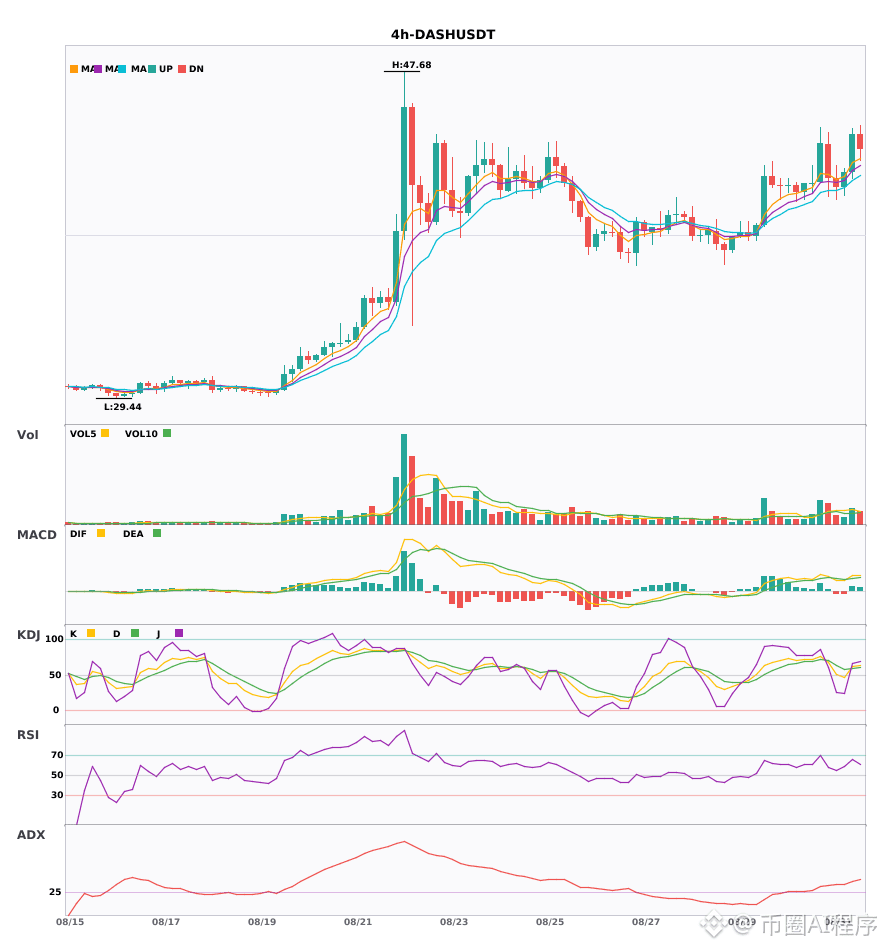Screen dimensions: 885x950
Task: Select the MACD panel label
Action: [36, 535]
